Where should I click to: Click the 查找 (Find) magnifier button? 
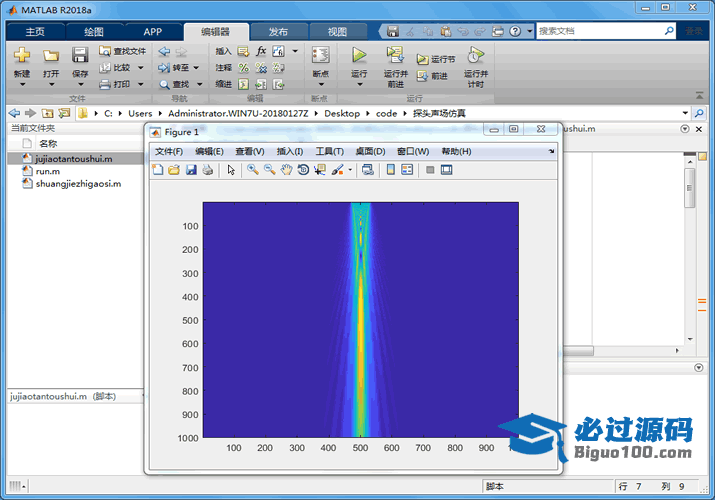point(174,84)
